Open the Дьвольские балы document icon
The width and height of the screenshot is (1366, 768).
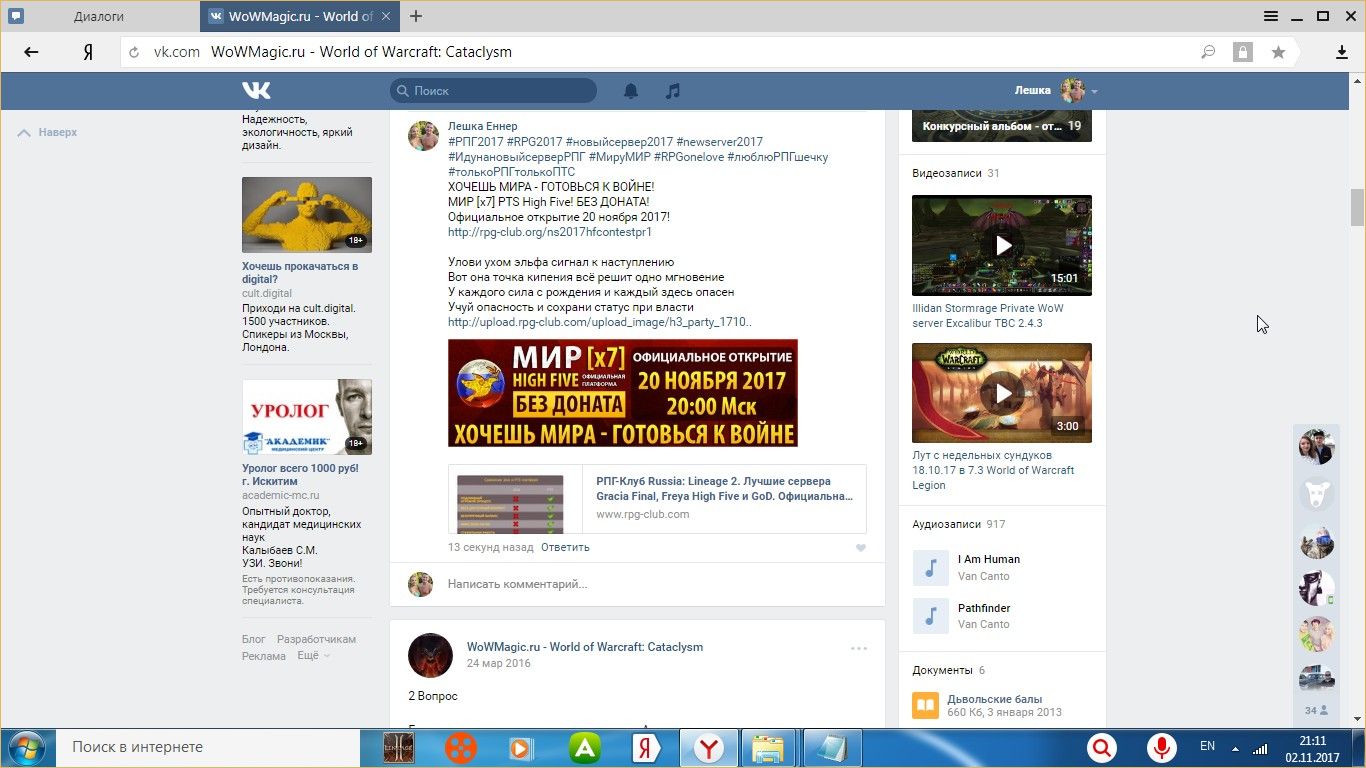926,706
